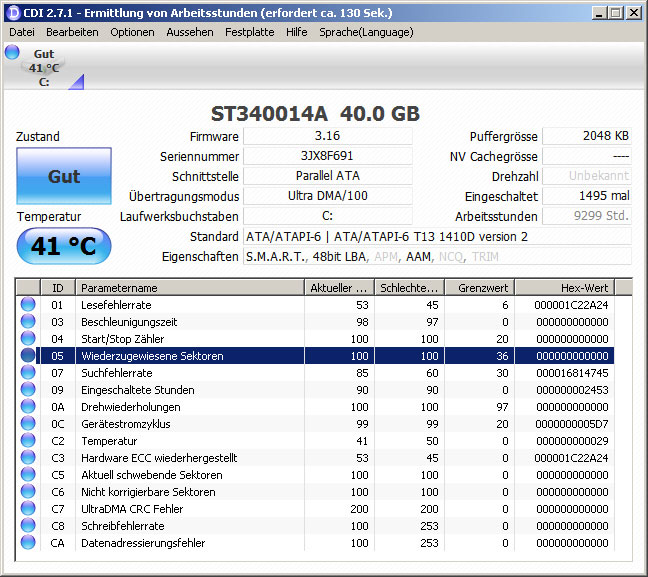This screenshot has height=577, width=648.
Task: Select drive C: status orb in toolbar
Action: 12,52
